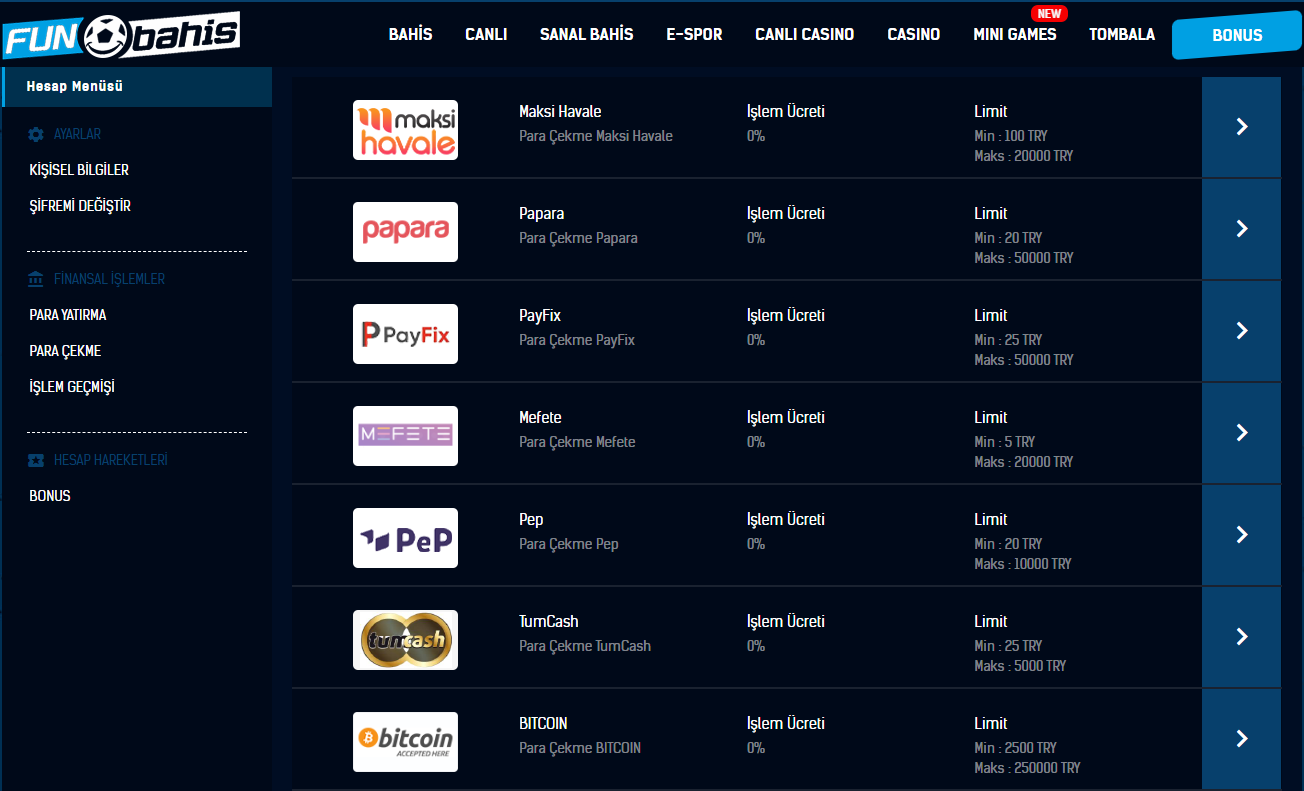1304x791 pixels.
Task: Pick the PayFix logo thumbnail
Action: click(x=405, y=334)
